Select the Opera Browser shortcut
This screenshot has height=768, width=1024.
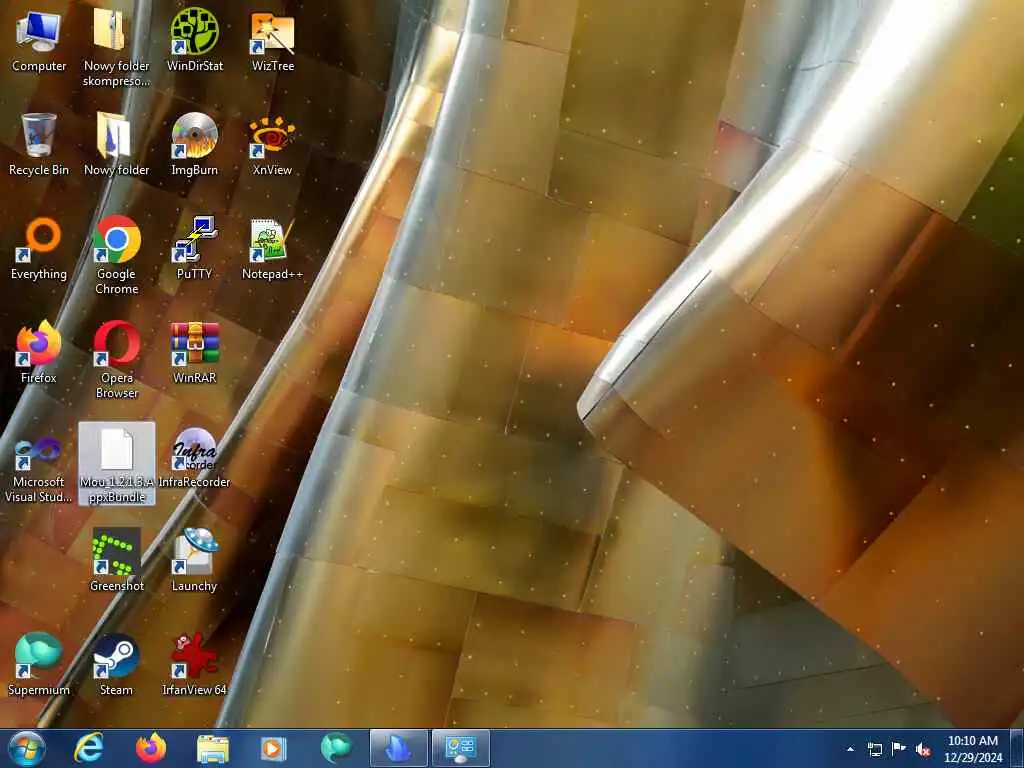116,359
